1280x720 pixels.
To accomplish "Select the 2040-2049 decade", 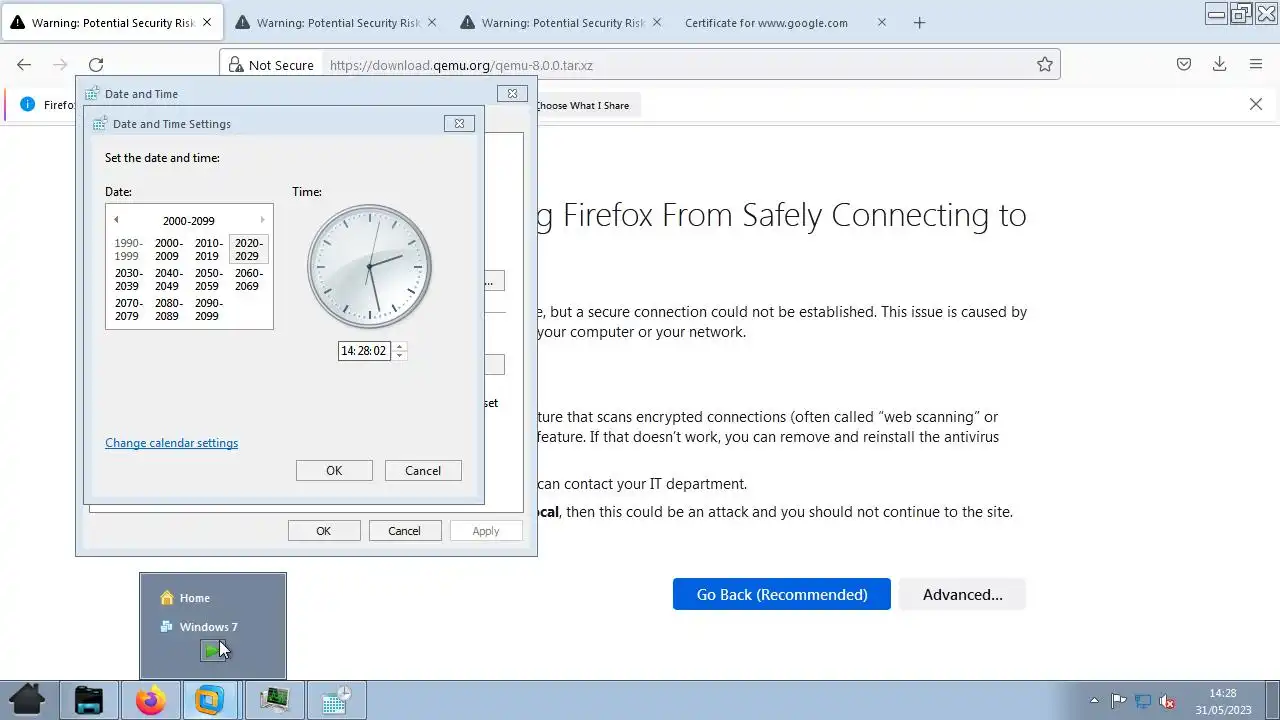I will click(168, 279).
